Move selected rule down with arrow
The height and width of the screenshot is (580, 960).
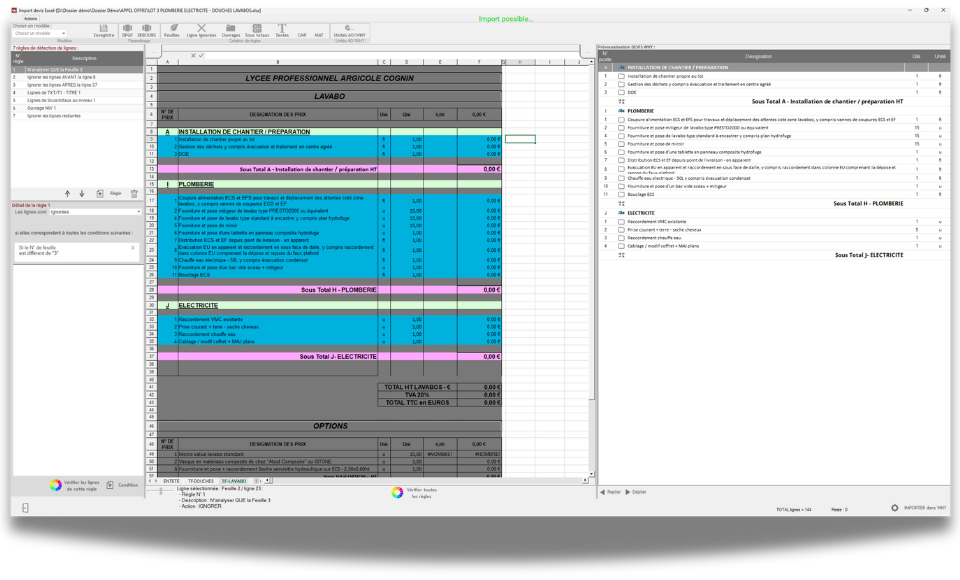coord(82,194)
